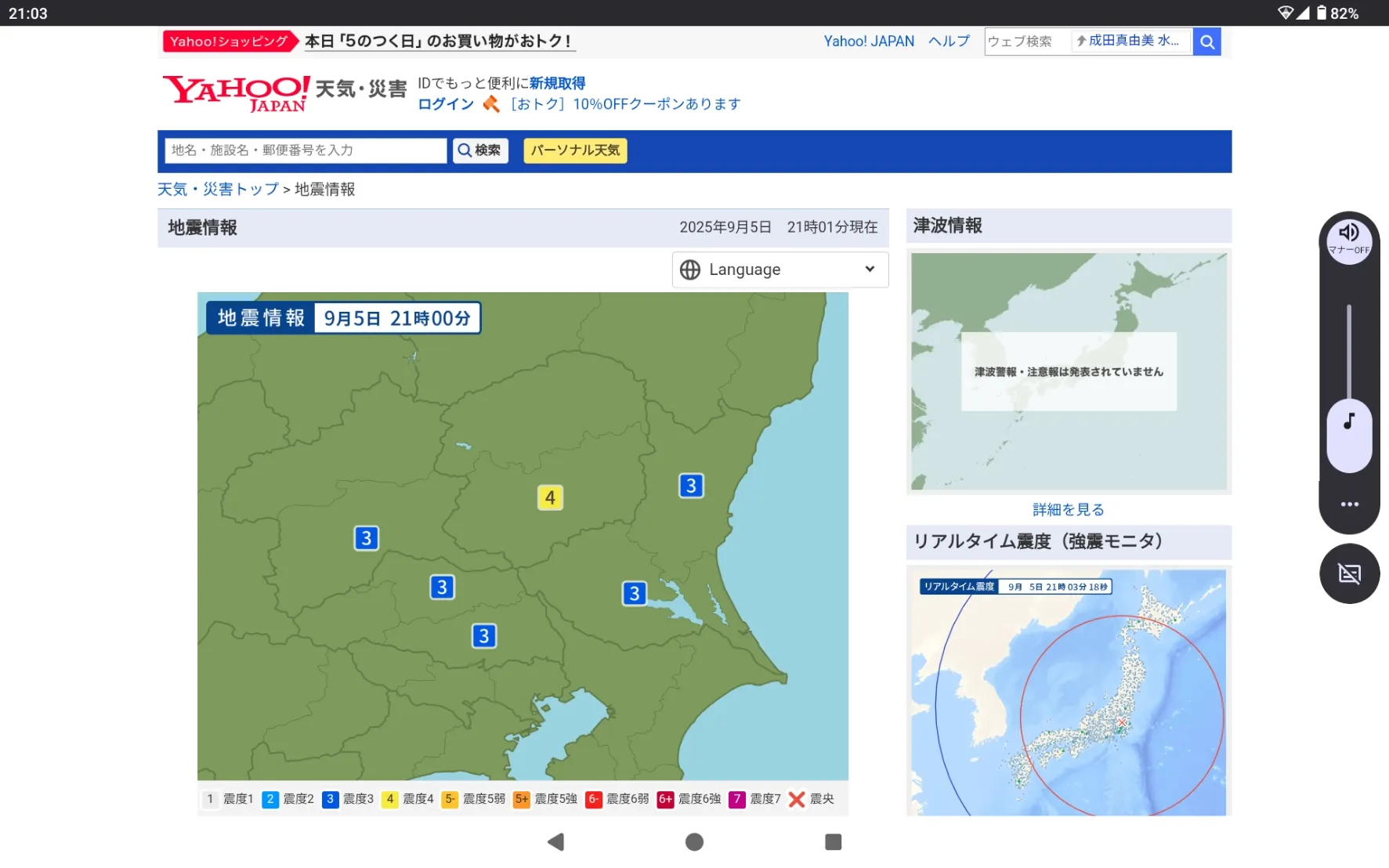Click the blue 震度2 legend swatch
1389x868 pixels.
pyautogui.click(x=270, y=799)
